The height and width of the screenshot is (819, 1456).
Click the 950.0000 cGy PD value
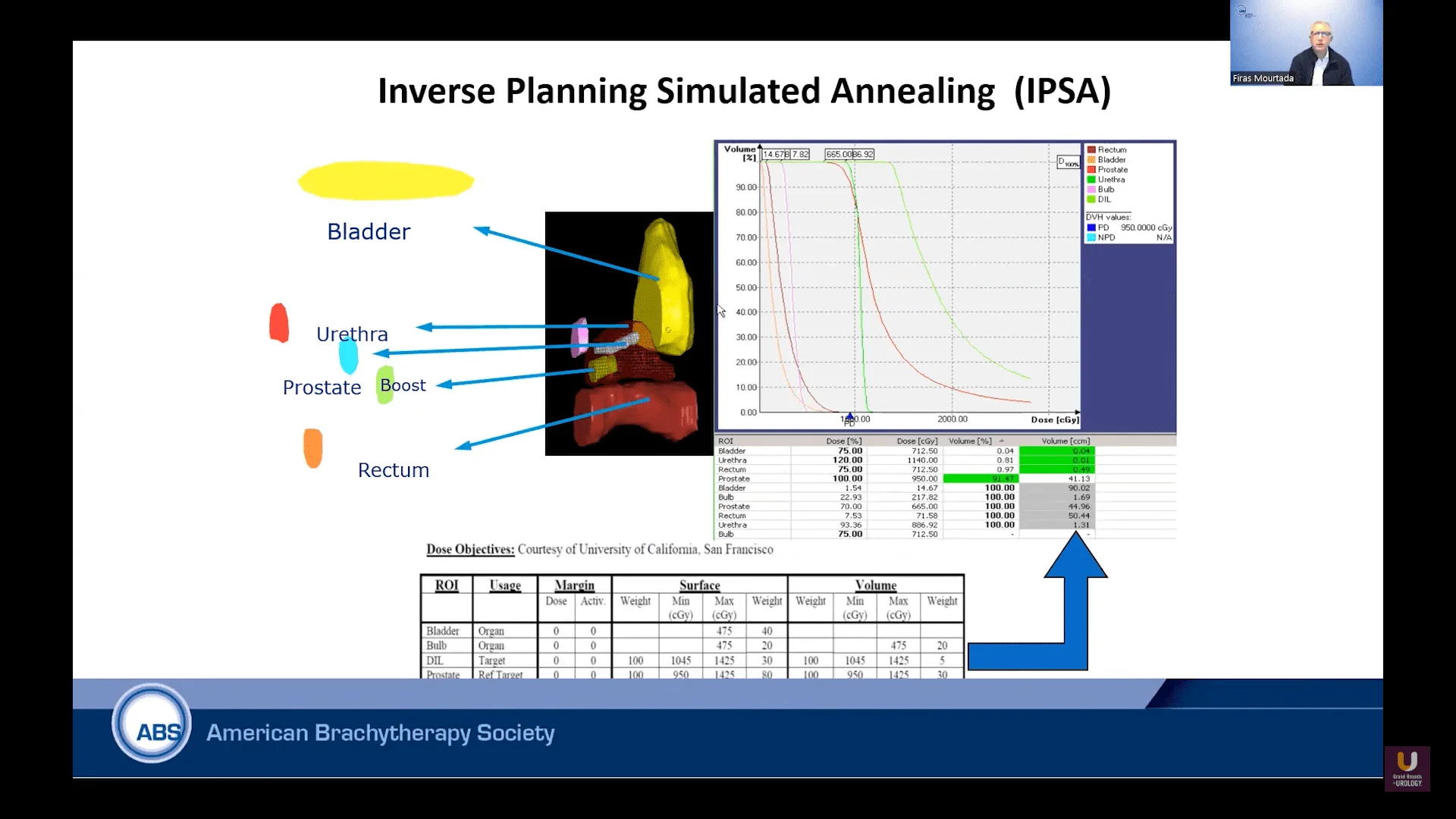[x=1146, y=227]
